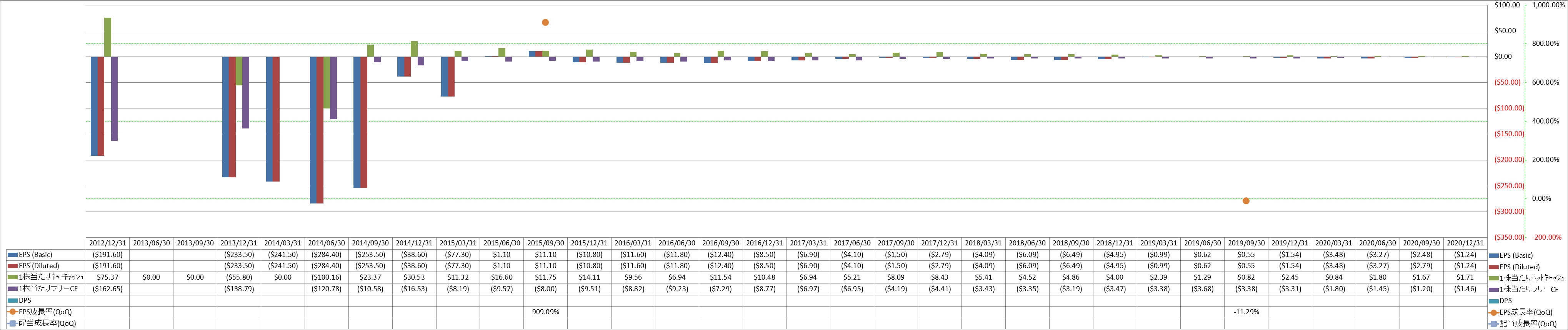Click the ($3.19) free CF cell
Viewport: 1568px width, 330px height.
pyautogui.click(x=1071, y=288)
